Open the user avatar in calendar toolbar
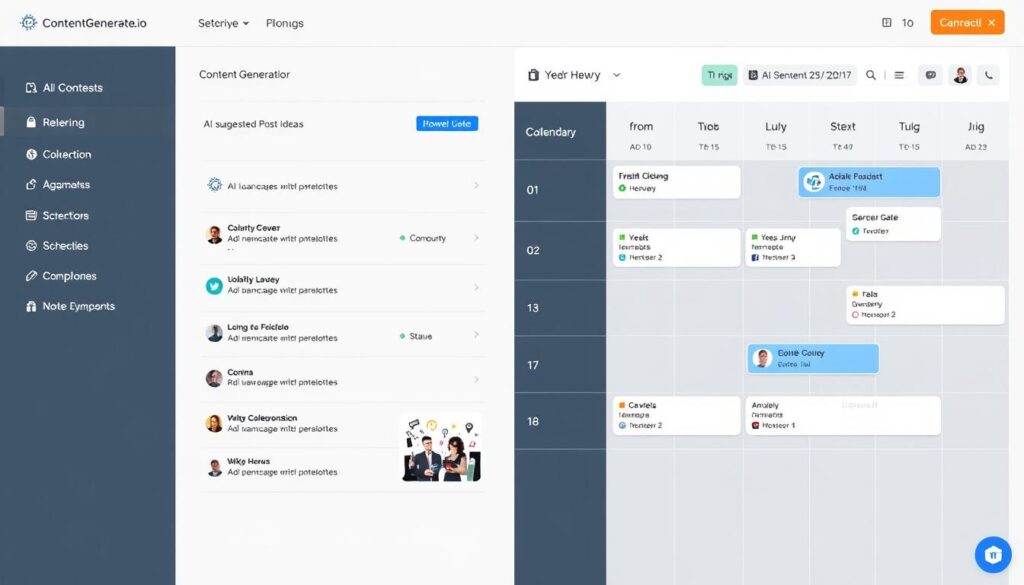 [x=960, y=75]
